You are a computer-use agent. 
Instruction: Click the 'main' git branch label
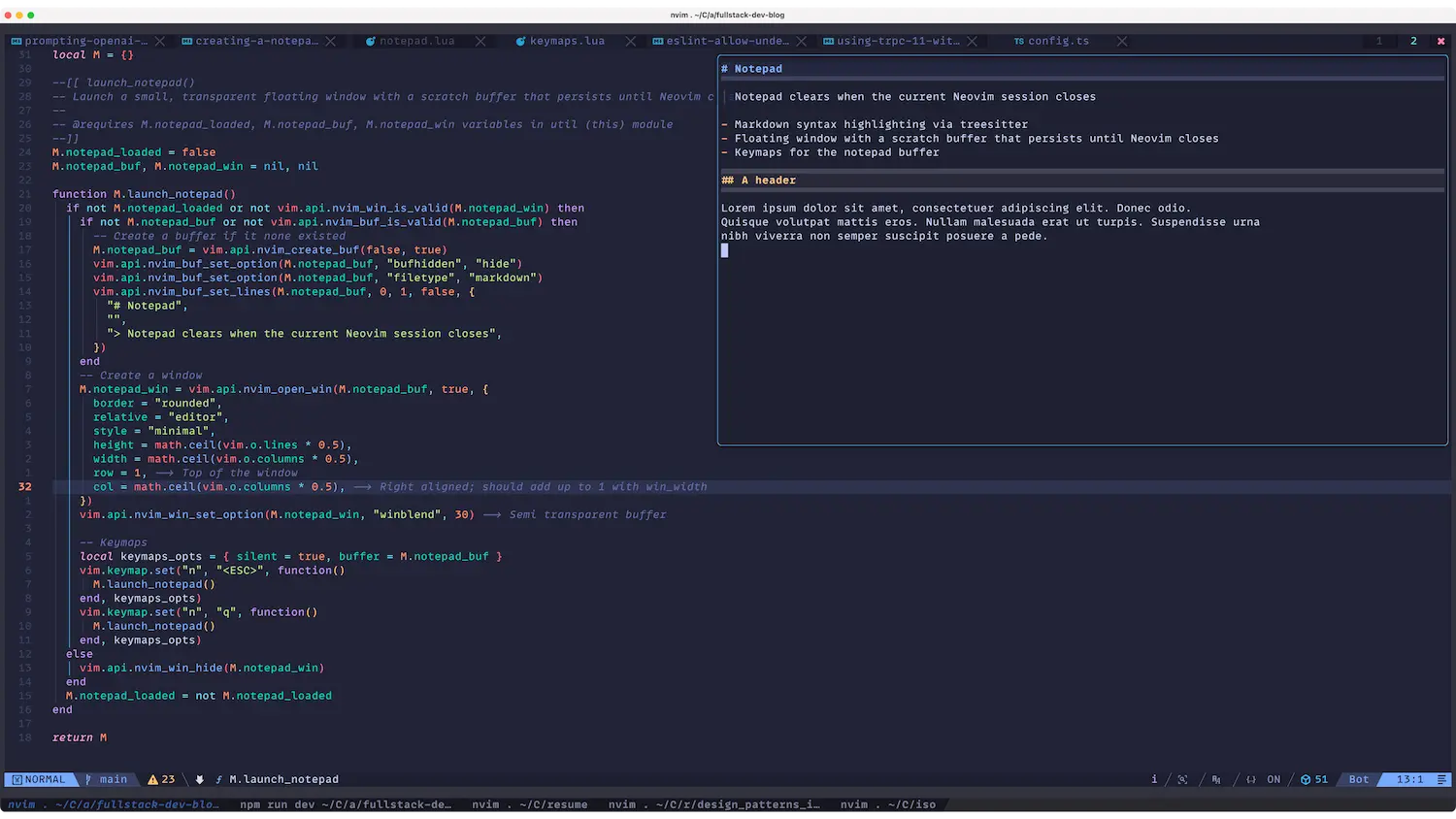(x=114, y=779)
